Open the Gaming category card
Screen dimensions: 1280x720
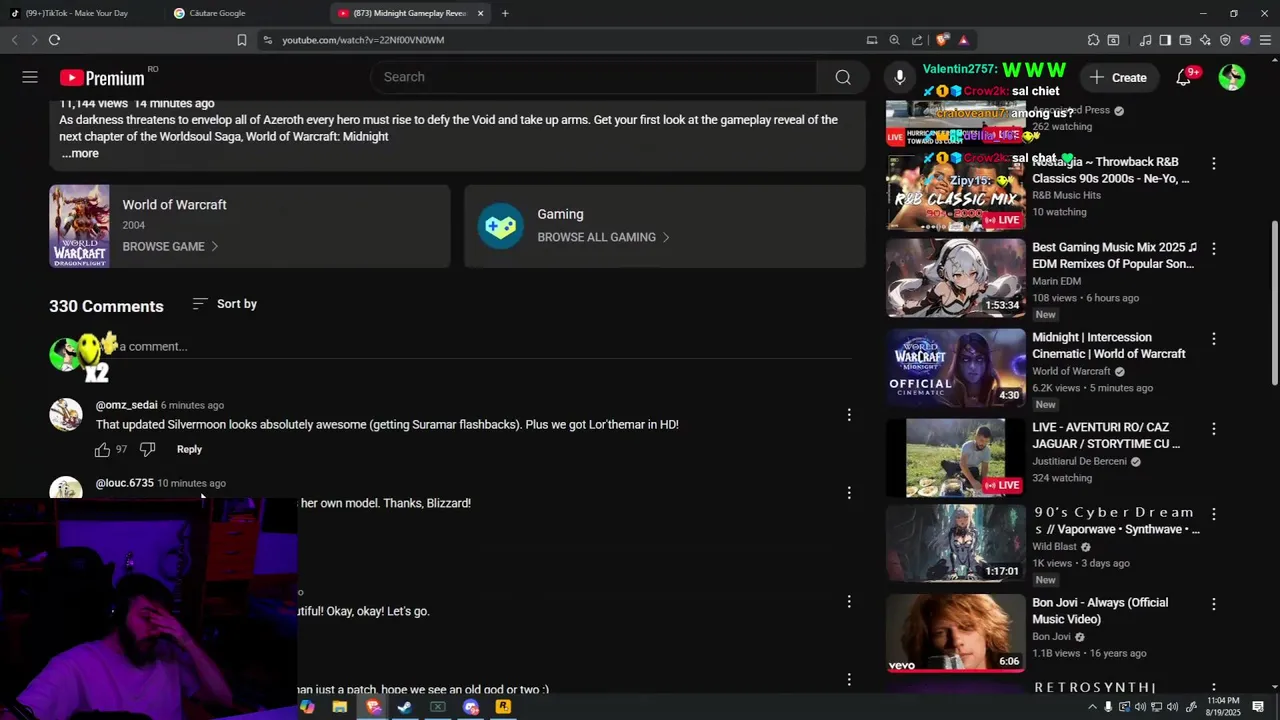[x=665, y=226]
